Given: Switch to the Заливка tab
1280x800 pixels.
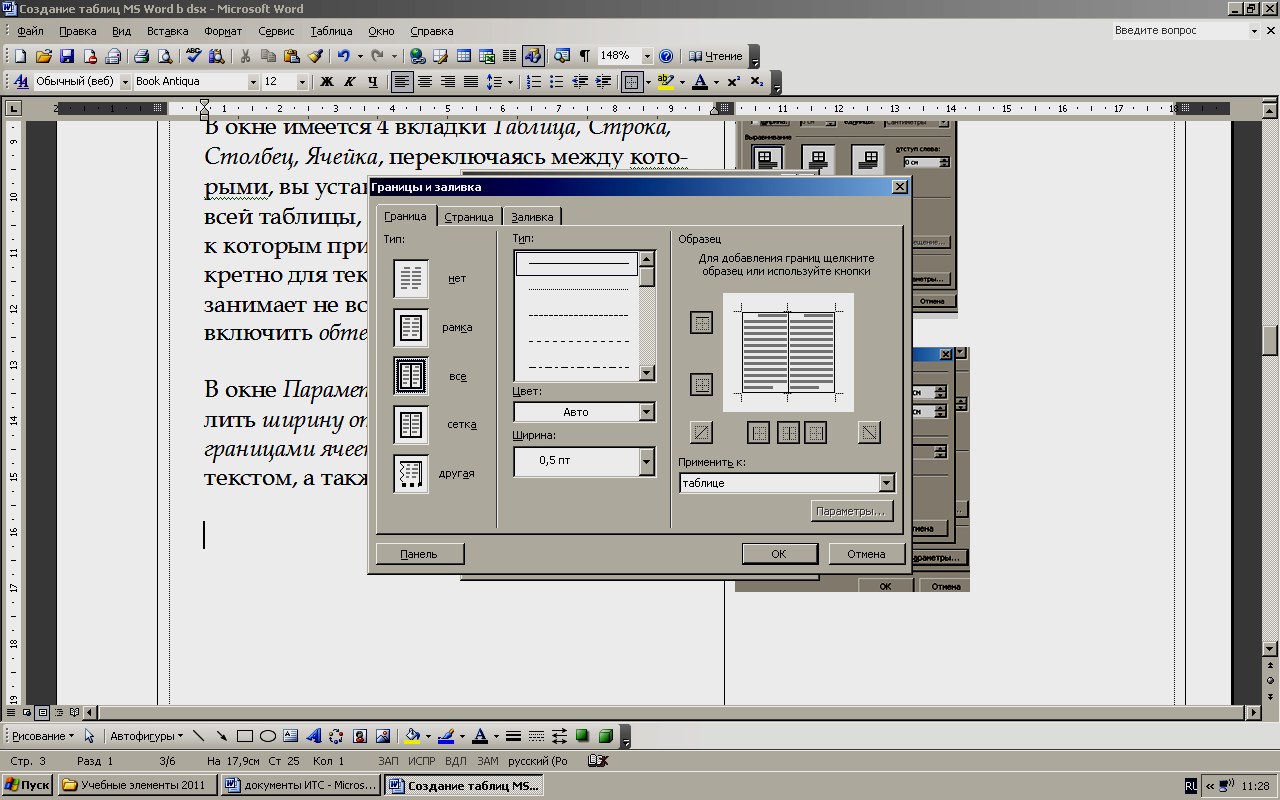Looking at the screenshot, I should (531, 216).
